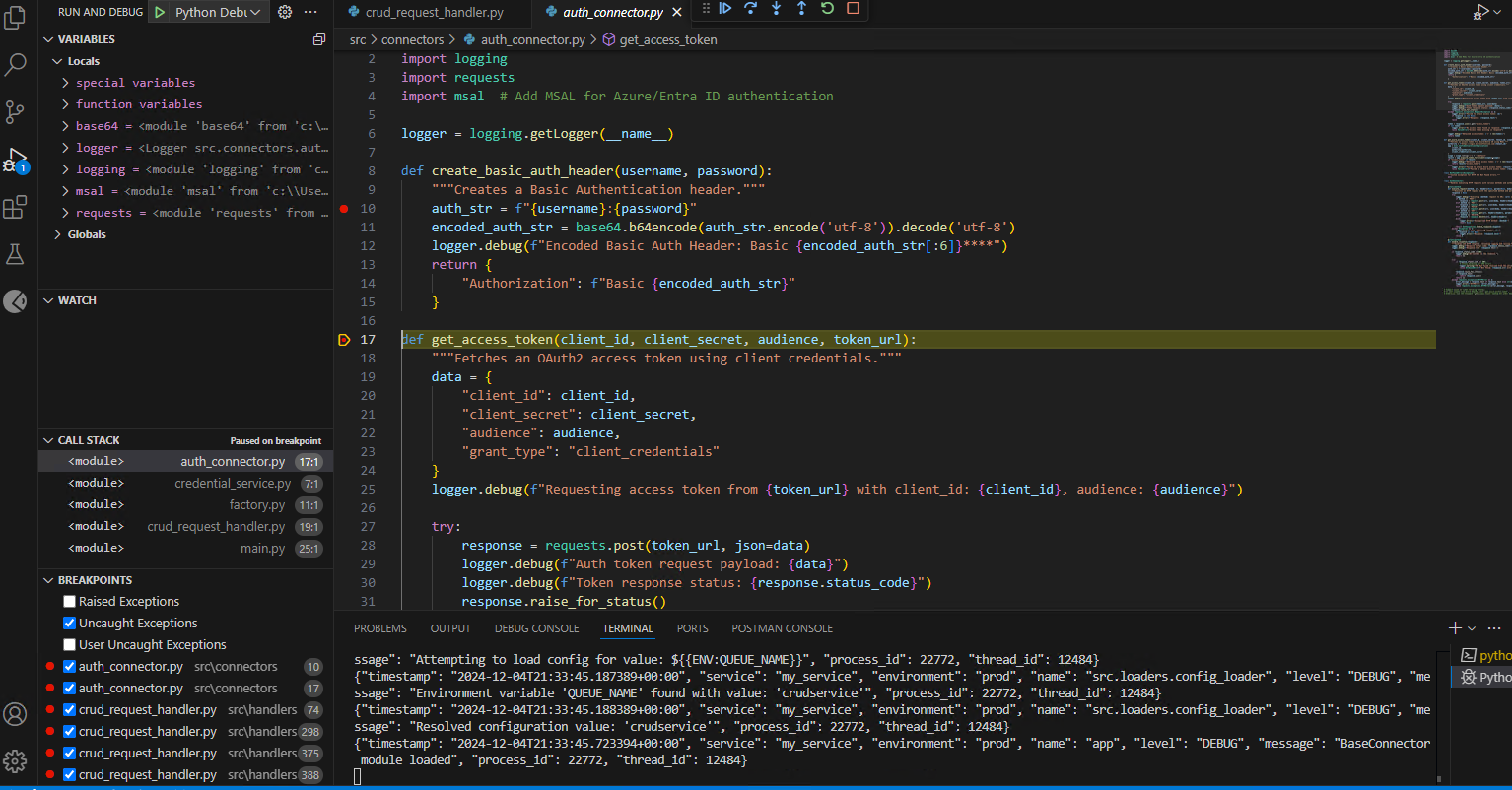Enable the Raised Exceptions breakpoint
The image size is (1512, 790).
69,601
